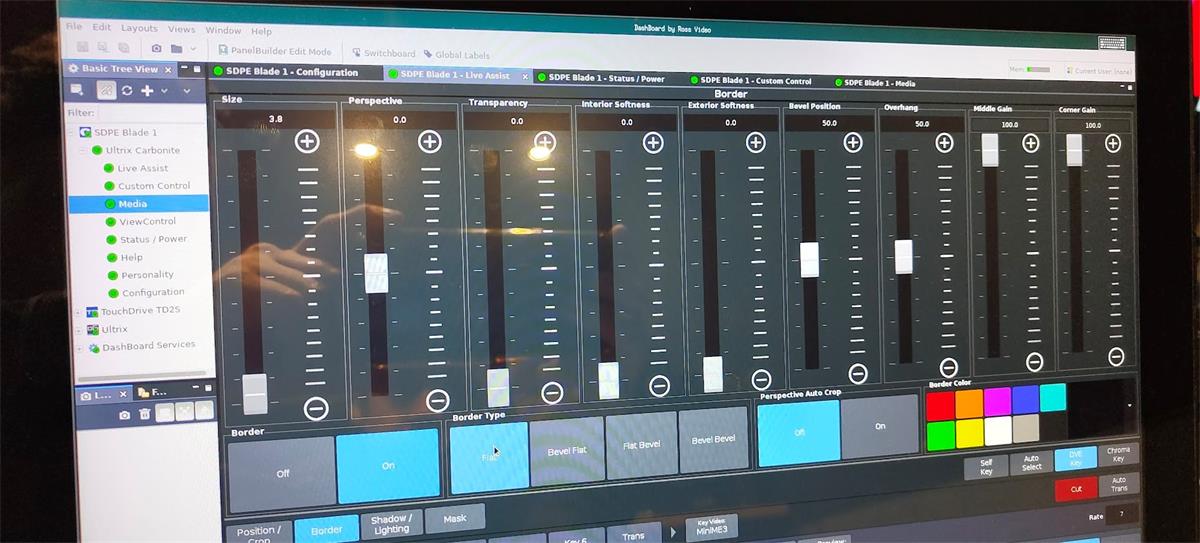This screenshot has width=1200, height=543.
Task: Click the refresh icon in Basic Tree View
Action: 127,90
